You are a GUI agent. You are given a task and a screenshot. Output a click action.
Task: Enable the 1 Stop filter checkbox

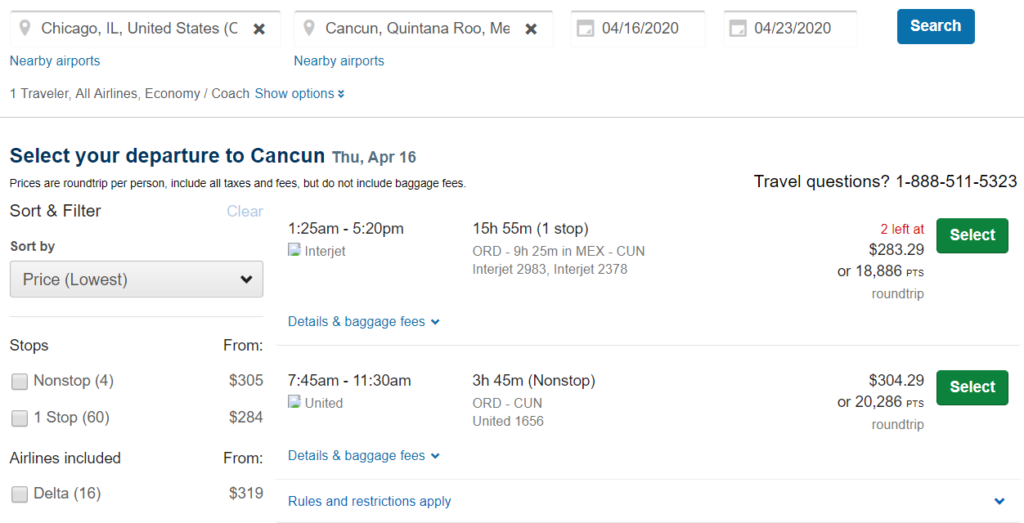tap(20, 418)
